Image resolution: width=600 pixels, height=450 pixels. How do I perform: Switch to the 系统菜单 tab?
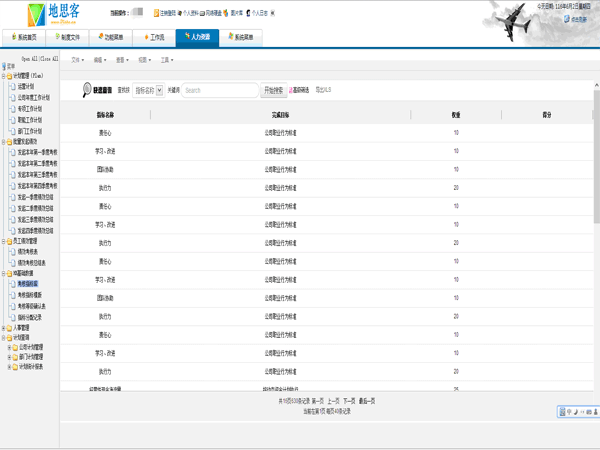241,38
